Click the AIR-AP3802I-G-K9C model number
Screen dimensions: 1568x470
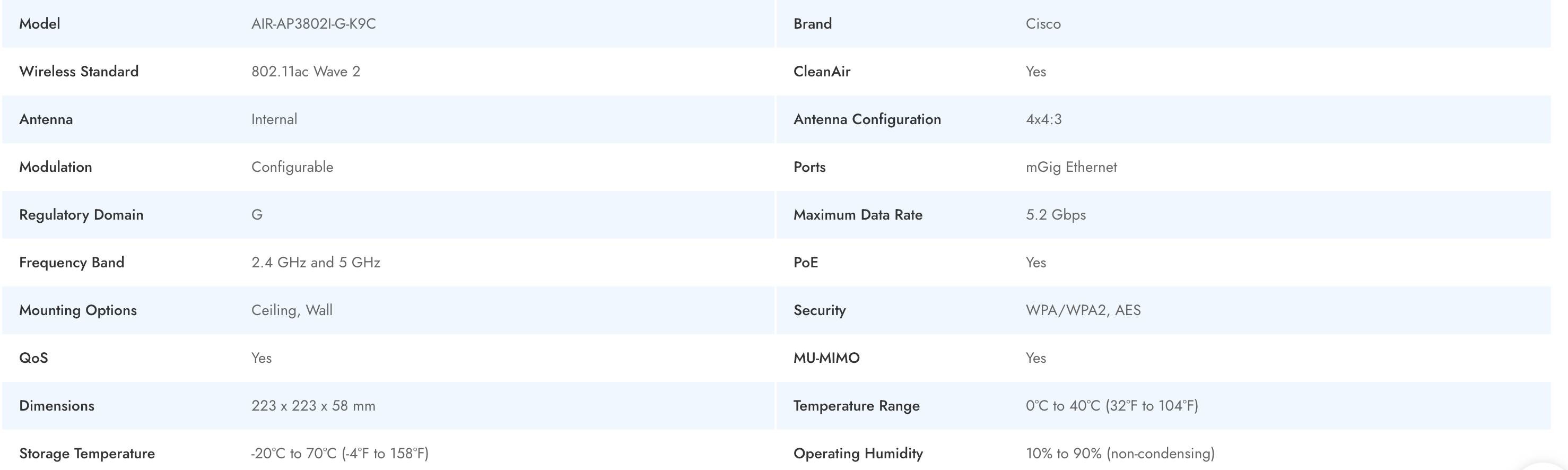click(313, 24)
